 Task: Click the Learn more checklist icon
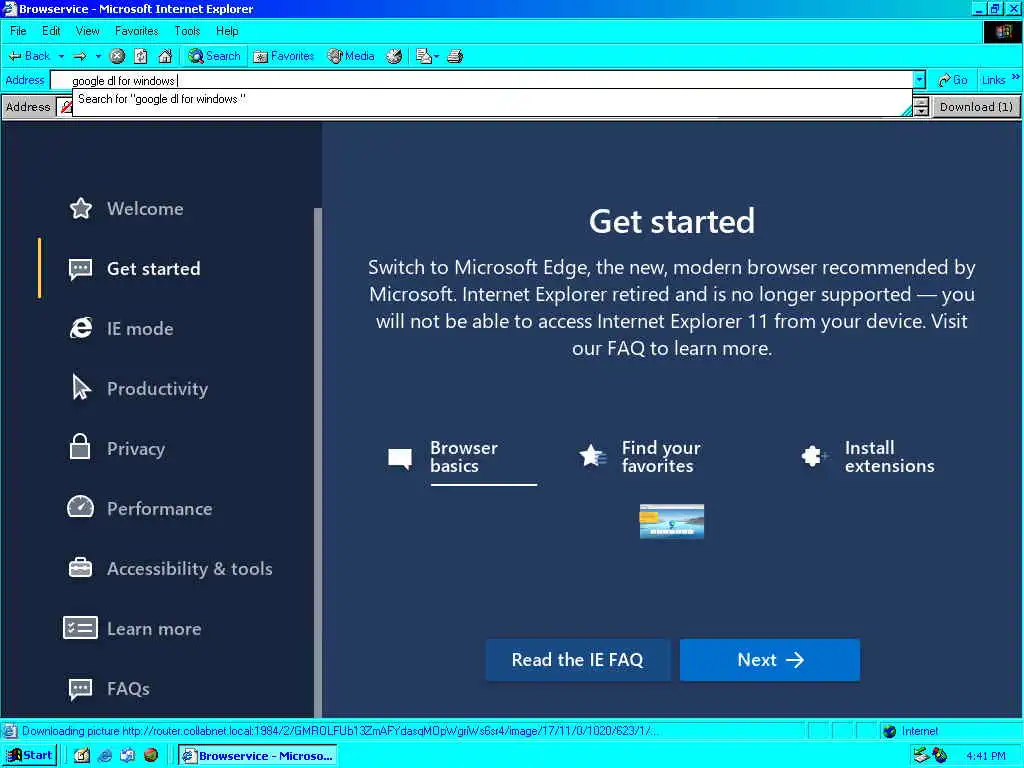pos(80,628)
